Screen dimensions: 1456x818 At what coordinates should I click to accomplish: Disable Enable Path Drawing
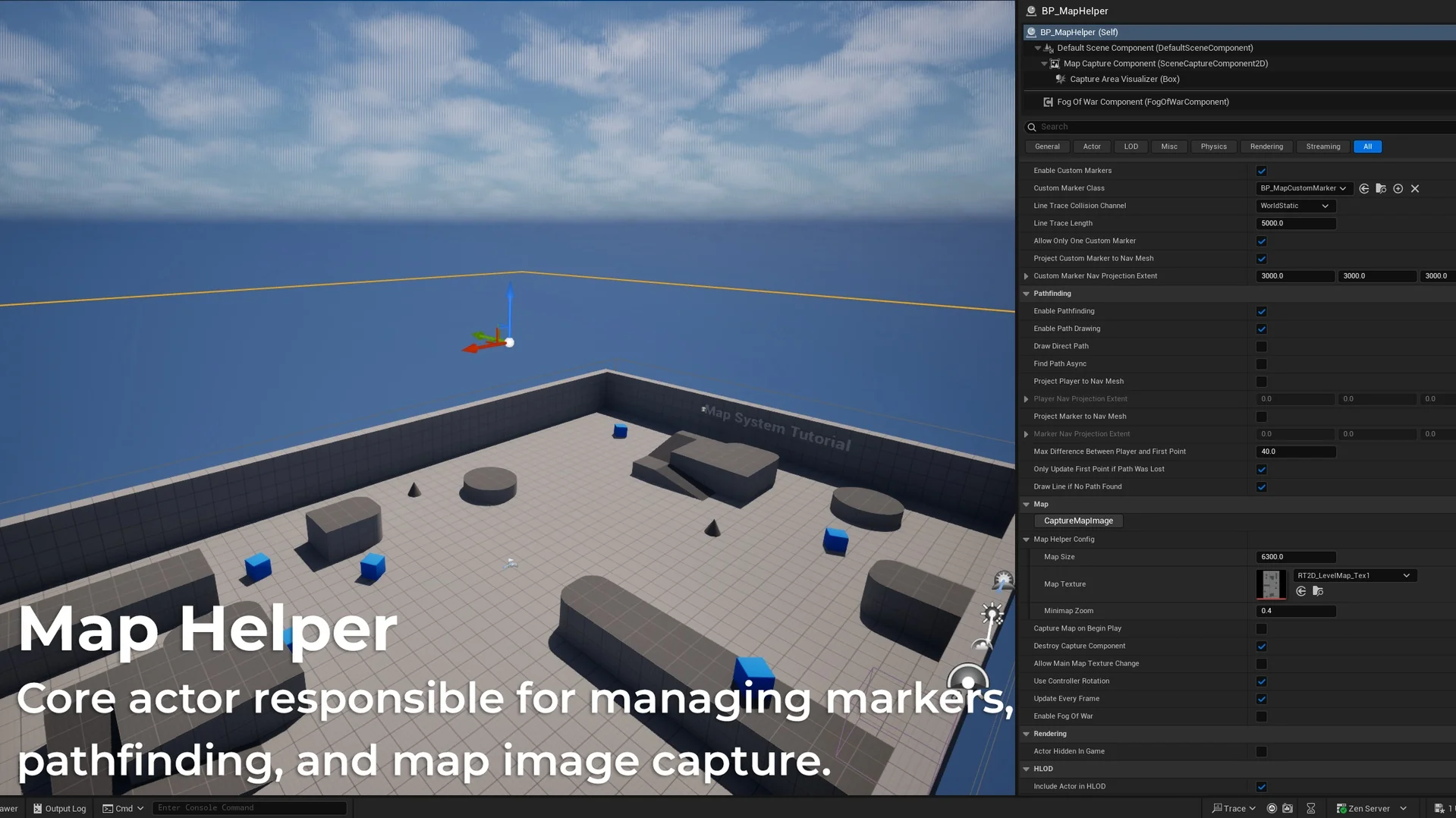[1261, 329]
